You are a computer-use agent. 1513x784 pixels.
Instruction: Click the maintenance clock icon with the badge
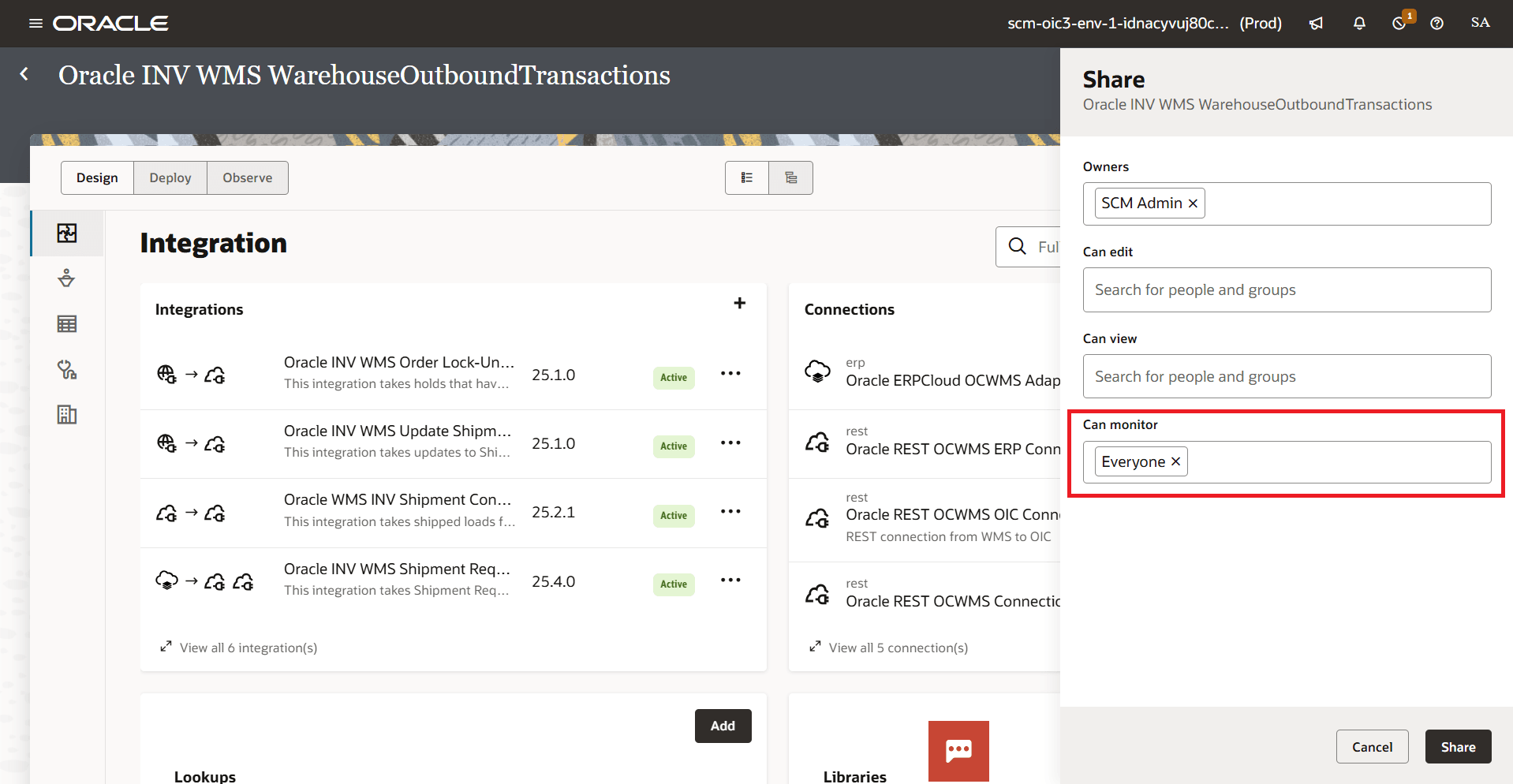1399,24
